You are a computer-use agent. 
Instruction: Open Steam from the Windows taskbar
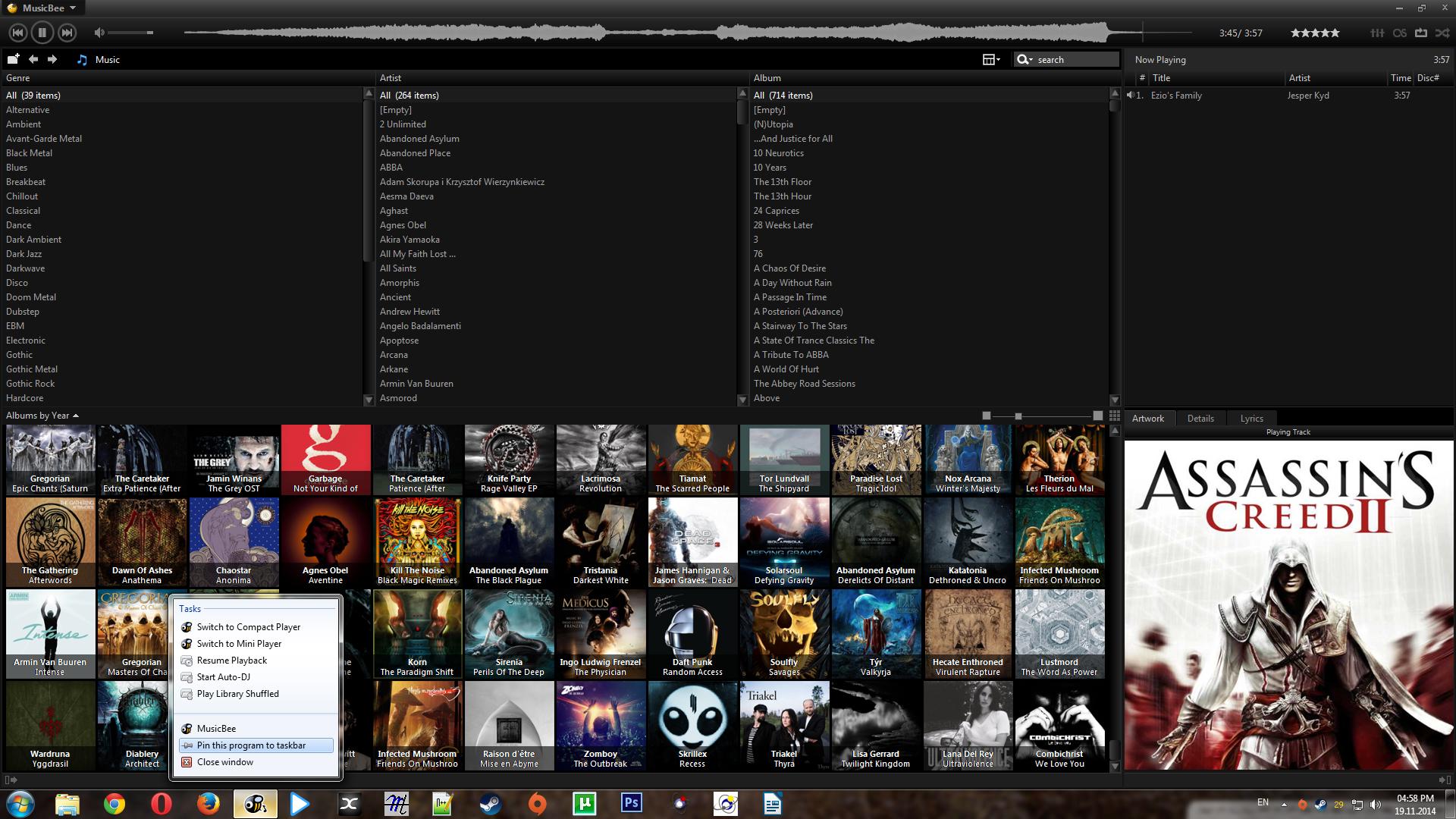click(x=489, y=804)
